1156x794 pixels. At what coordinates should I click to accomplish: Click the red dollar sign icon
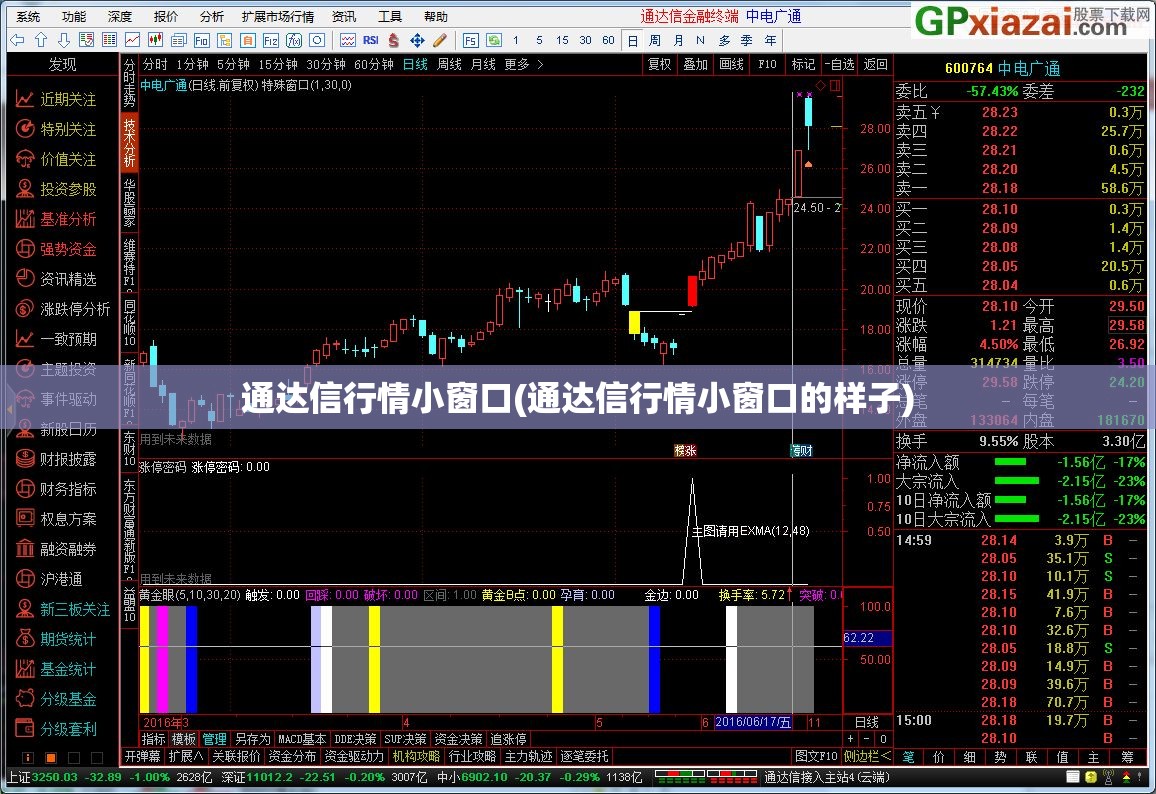[394, 40]
